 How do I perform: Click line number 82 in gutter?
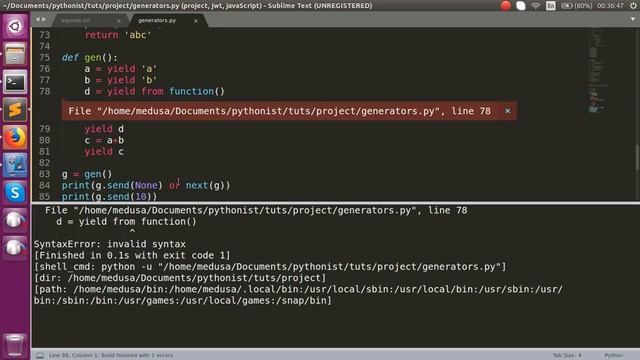(44, 163)
